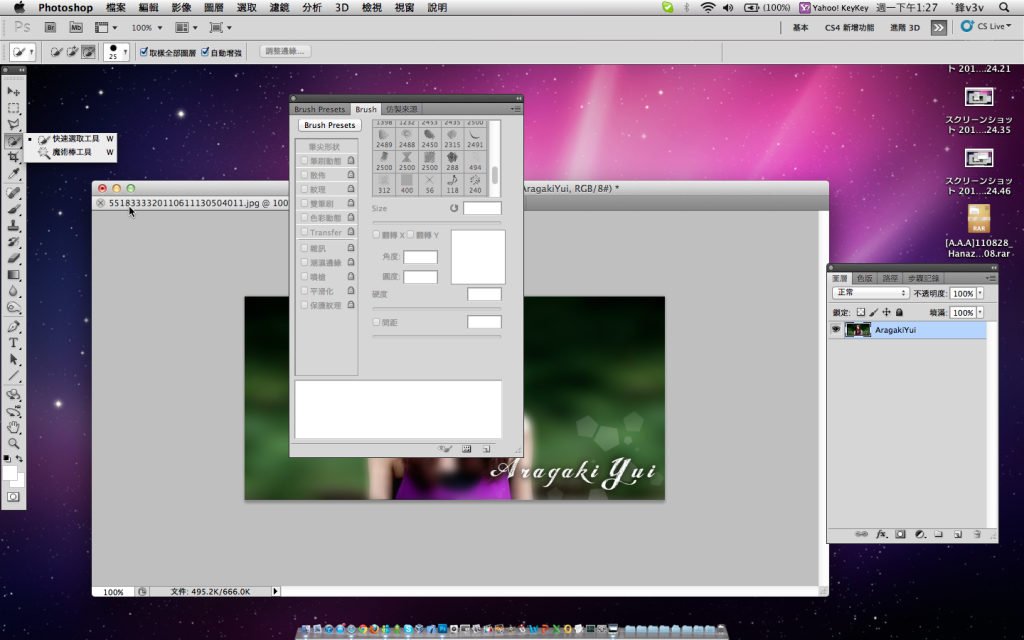Open the 濾鏡 menu in menu bar
The width and height of the screenshot is (1024, 640).
click(279, 7)
